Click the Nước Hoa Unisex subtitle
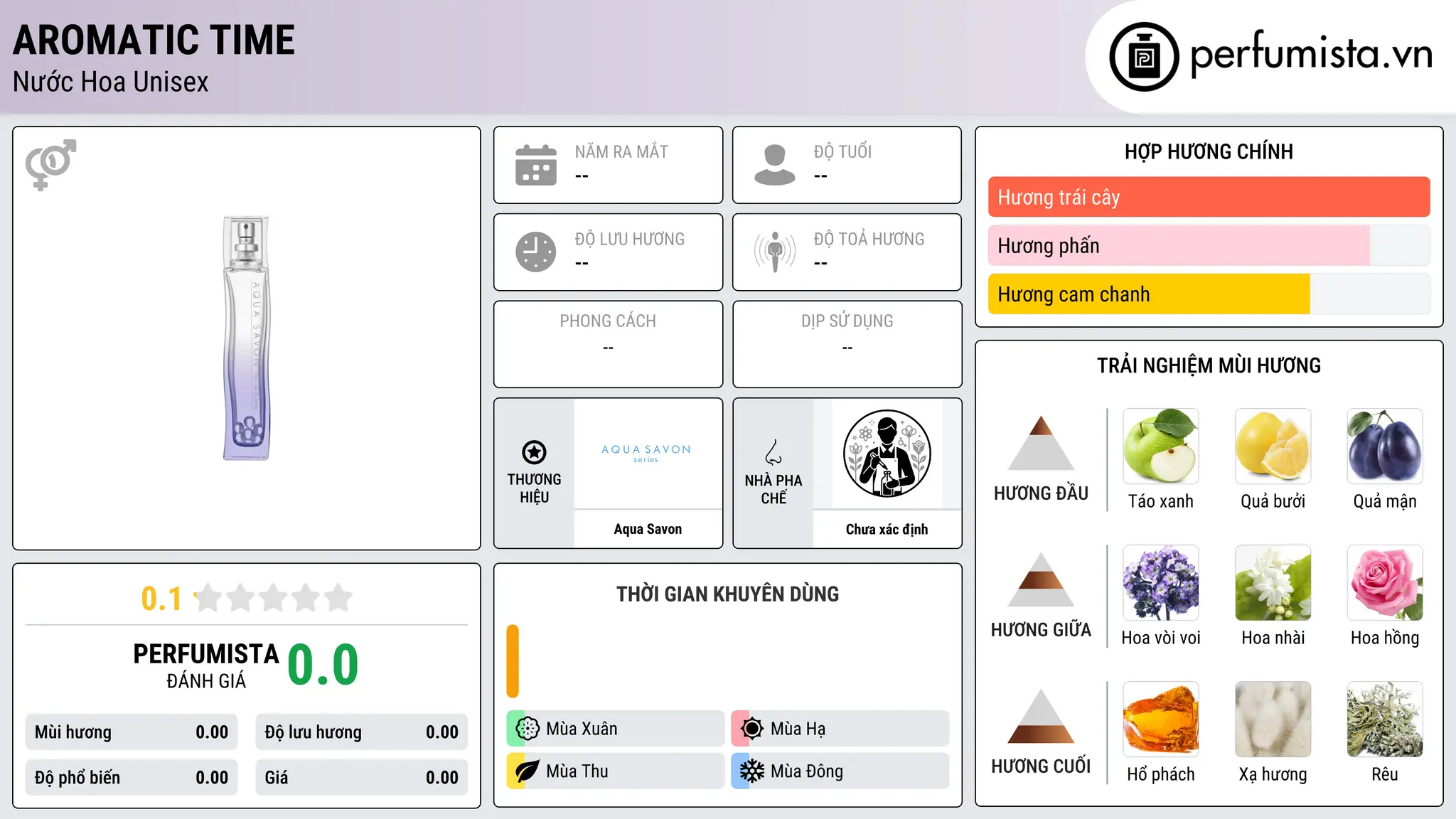This screenshot has width=1456, height=819. pyautogui.click(x=111, y=82)
